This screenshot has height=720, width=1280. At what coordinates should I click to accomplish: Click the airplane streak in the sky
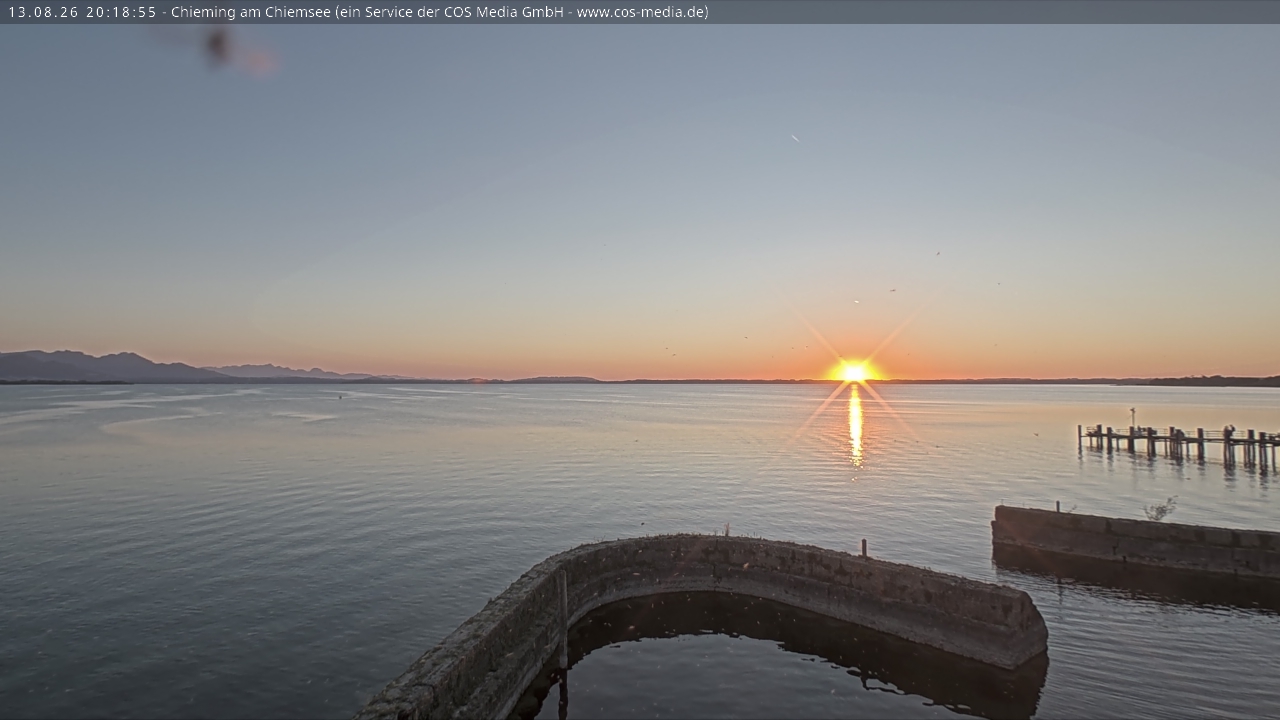[x=795, y=138]
